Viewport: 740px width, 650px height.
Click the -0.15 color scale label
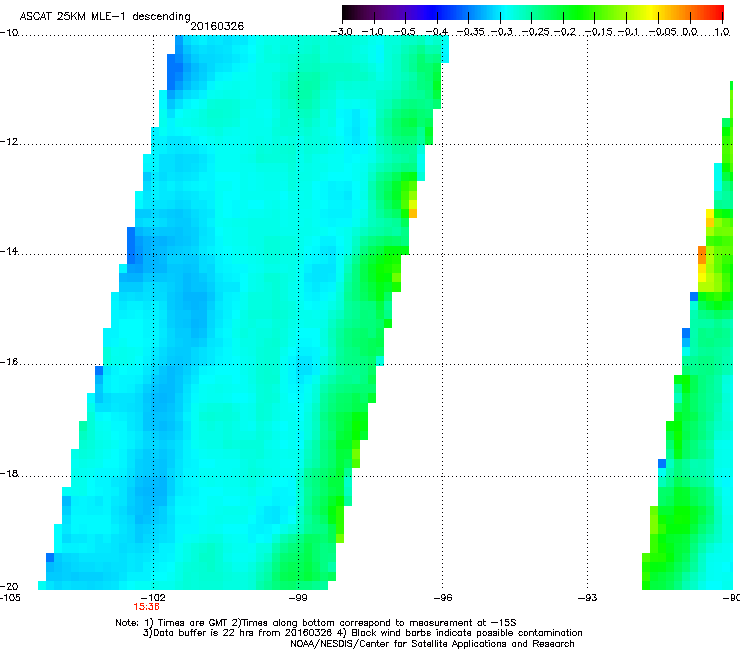[598, 32]
